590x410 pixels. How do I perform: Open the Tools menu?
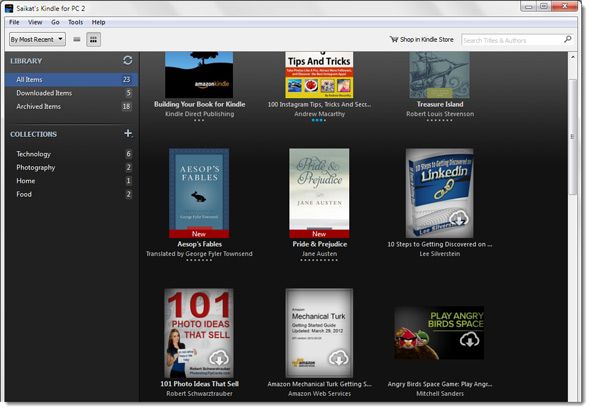[75, 22]
